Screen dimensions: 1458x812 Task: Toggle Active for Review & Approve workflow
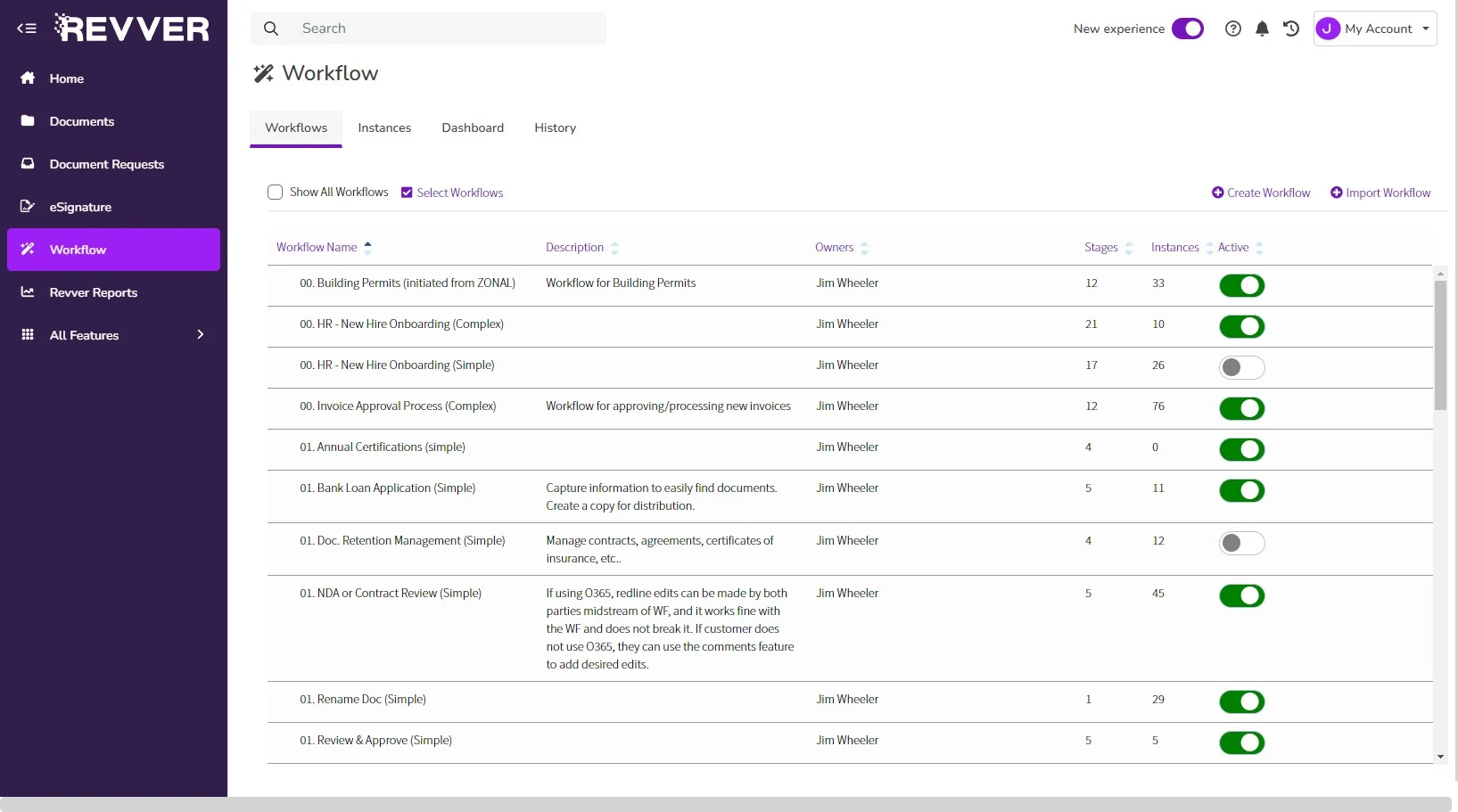1242,742
